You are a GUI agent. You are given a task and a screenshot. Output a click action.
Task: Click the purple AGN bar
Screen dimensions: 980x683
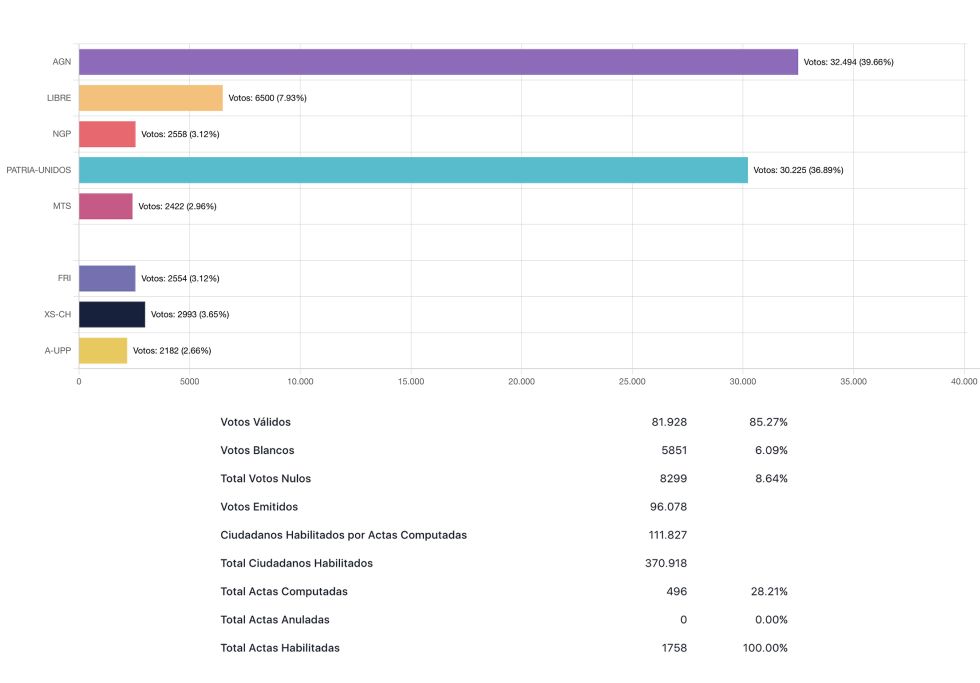pyautogui.click(x=438, y=62)
